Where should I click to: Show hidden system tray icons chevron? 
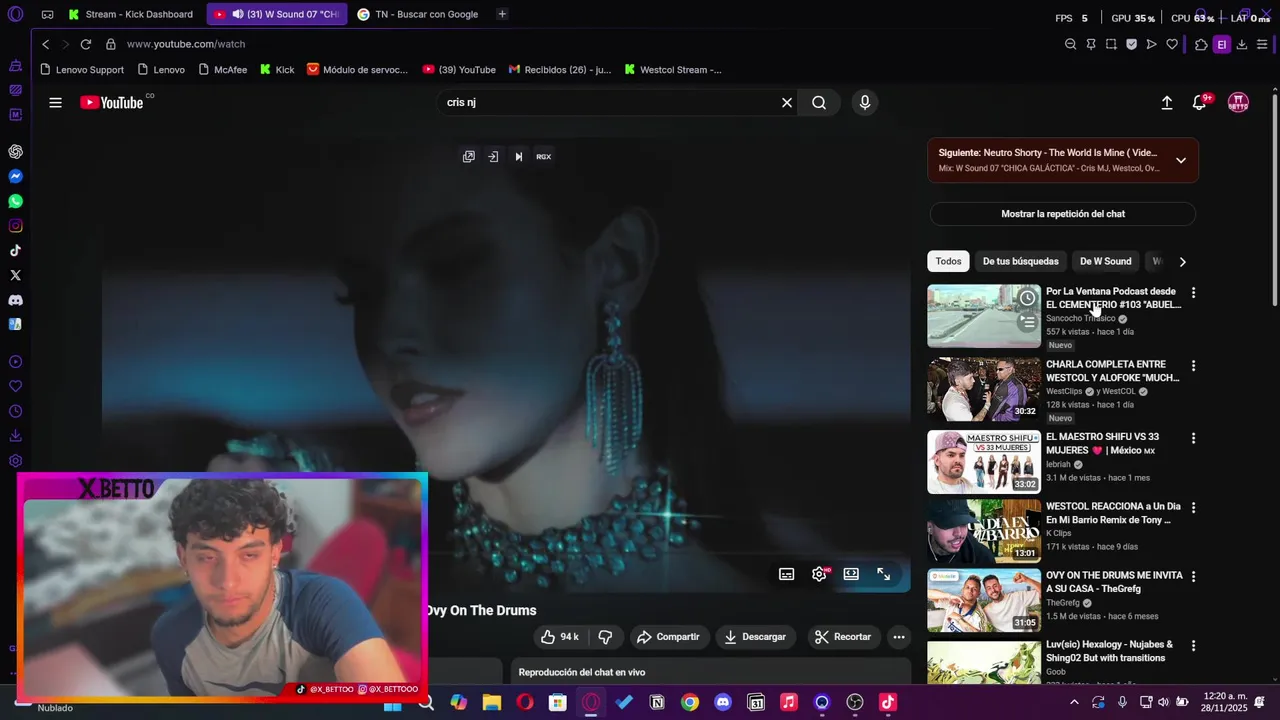pyautogui.click(x=1074, y=703)
